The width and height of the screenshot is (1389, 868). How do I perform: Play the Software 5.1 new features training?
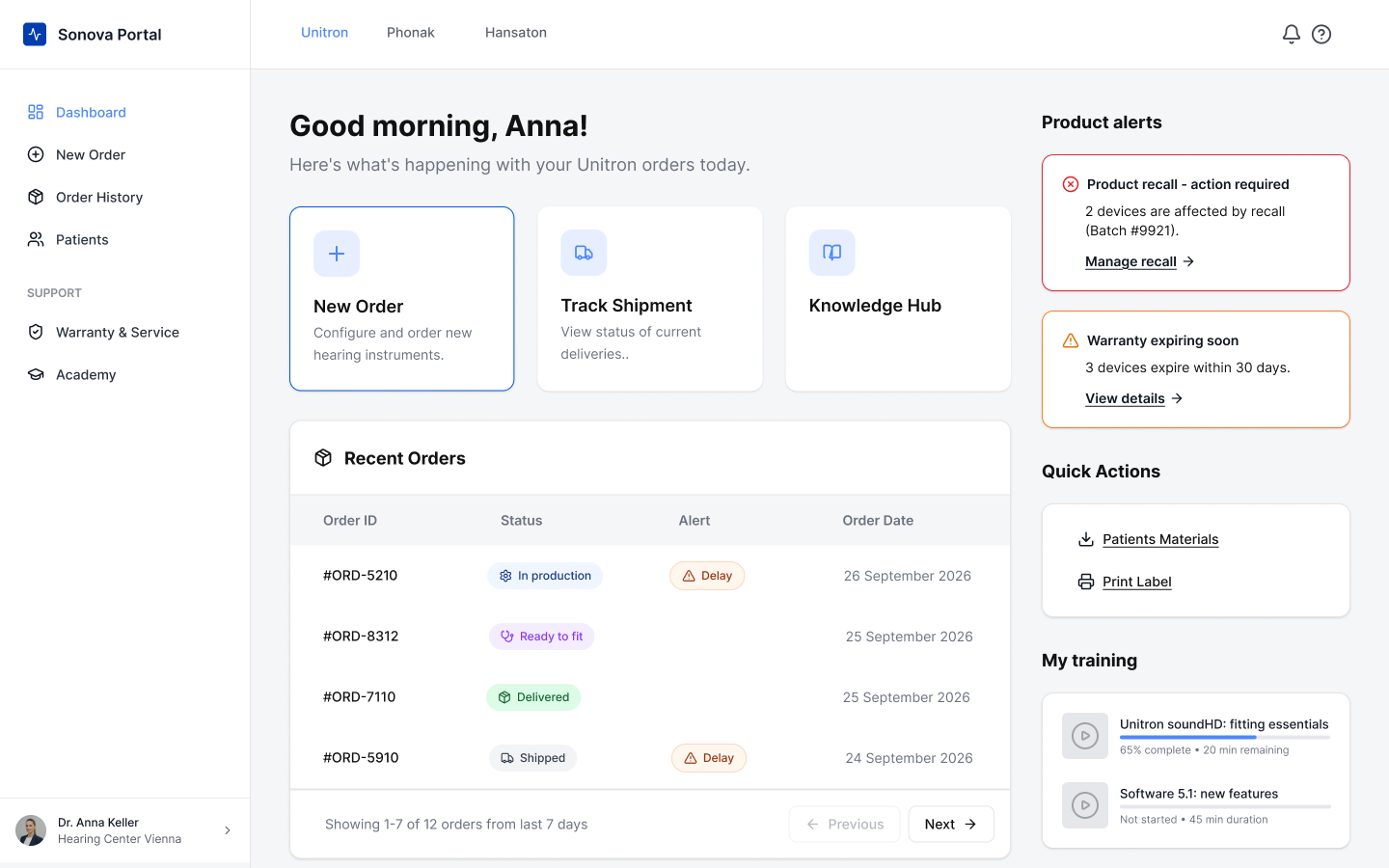click(1085, 805)
